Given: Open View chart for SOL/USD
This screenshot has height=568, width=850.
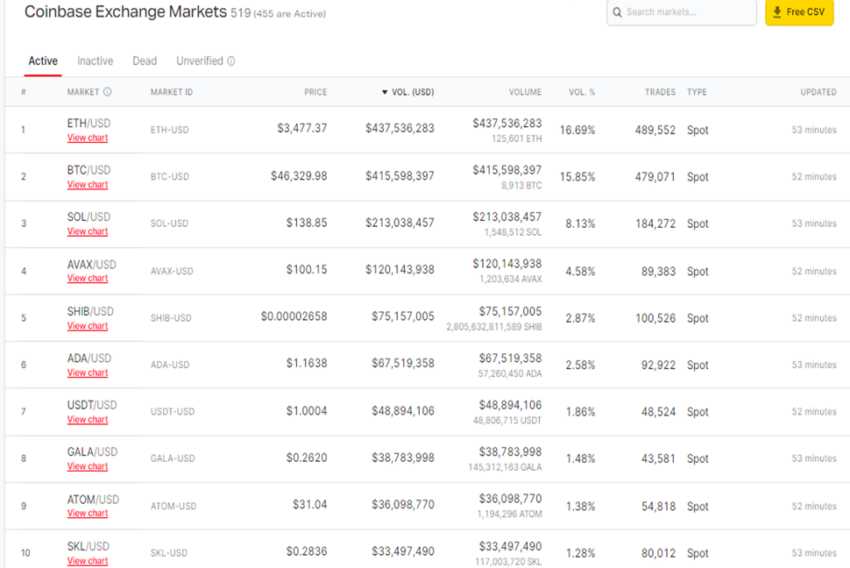Looking at the screenshot, I should (x=87, y=231).
